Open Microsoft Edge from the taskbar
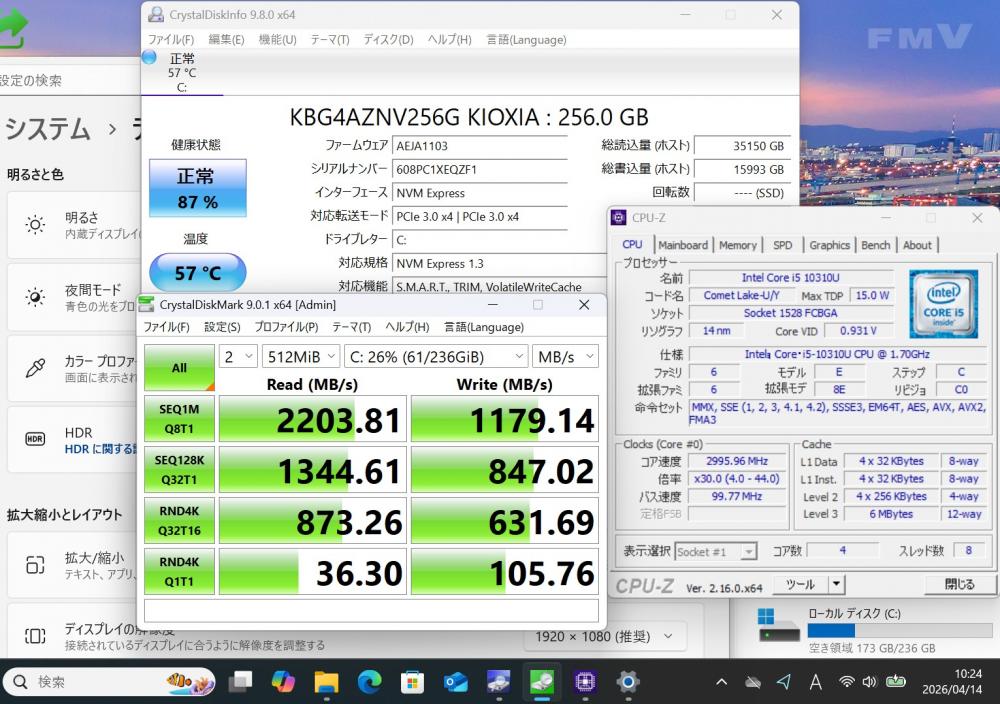Screen dimensions: 1000x704 coord(369,682)
